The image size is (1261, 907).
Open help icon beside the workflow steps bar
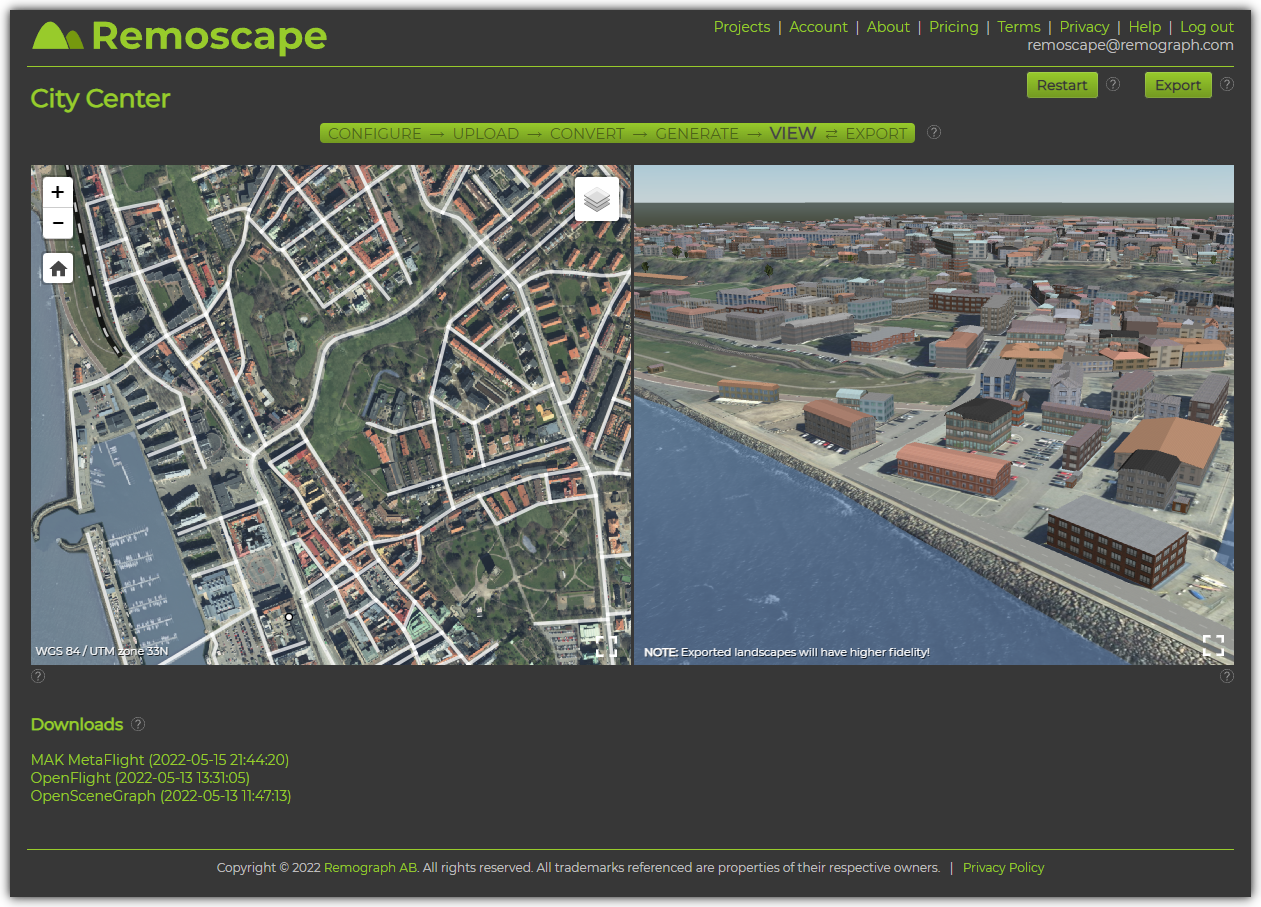(934, 132)
